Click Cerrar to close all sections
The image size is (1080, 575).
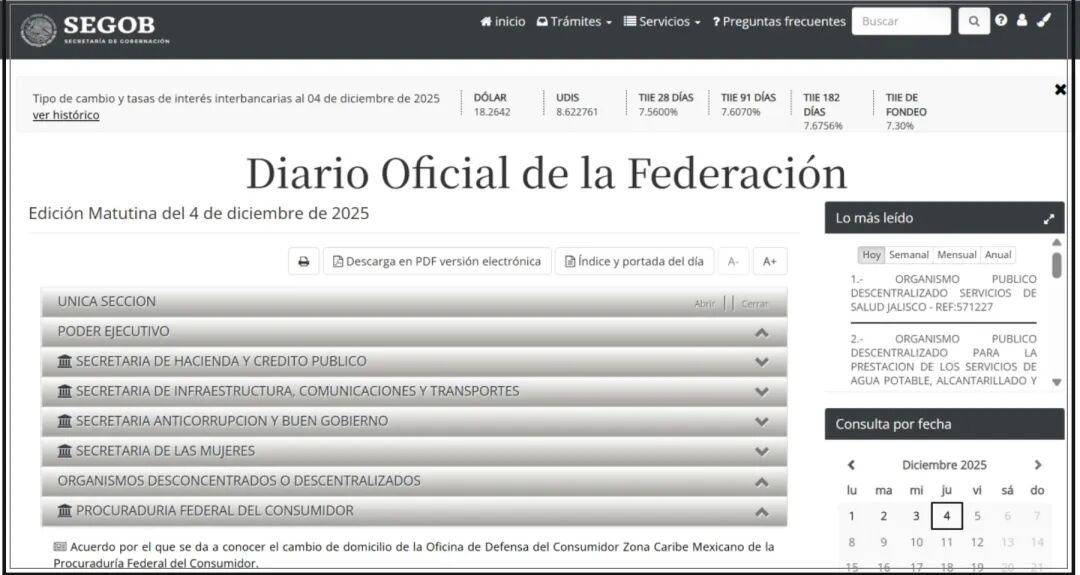pos(755,304)
